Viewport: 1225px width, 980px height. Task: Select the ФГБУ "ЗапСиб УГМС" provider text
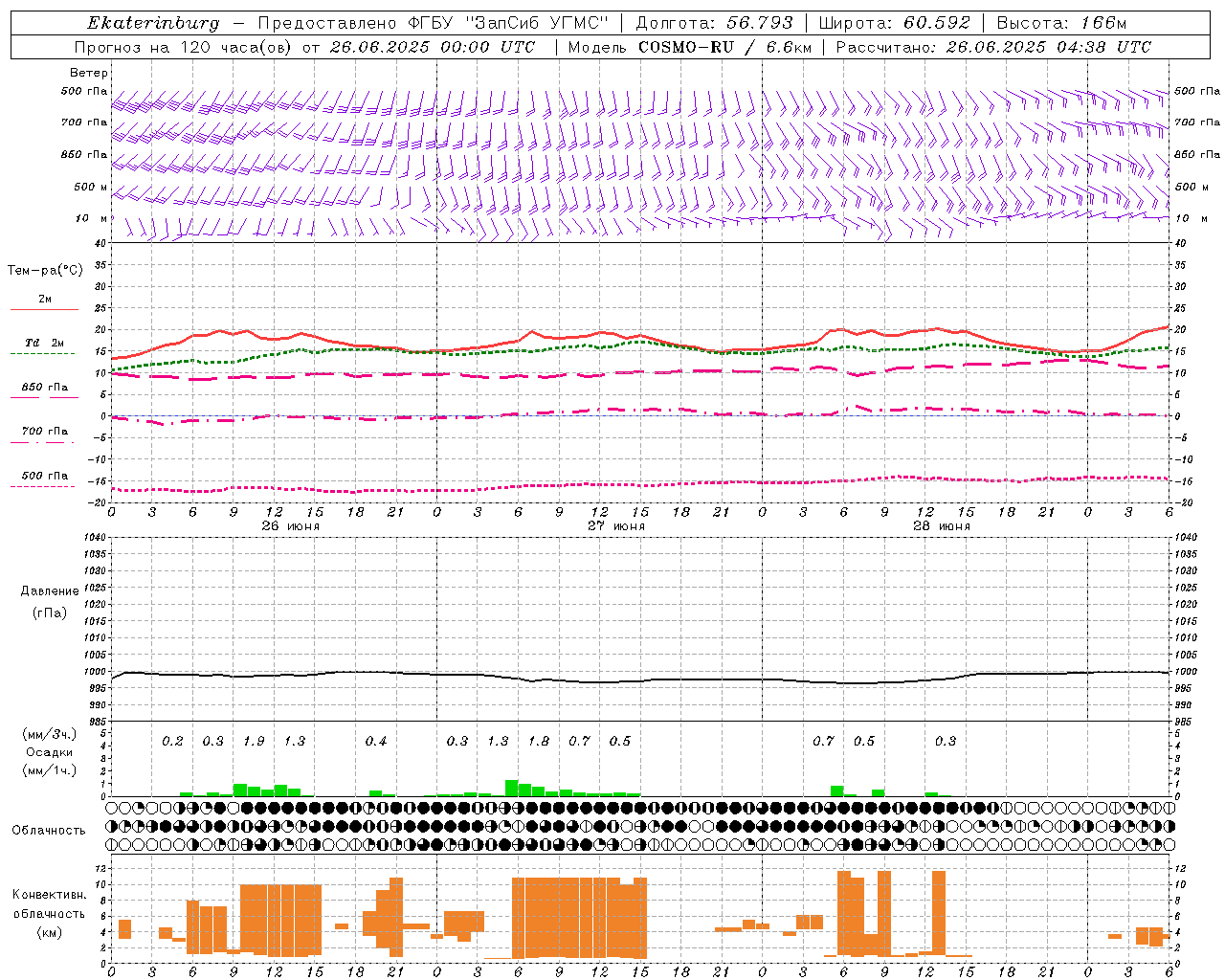510,23
